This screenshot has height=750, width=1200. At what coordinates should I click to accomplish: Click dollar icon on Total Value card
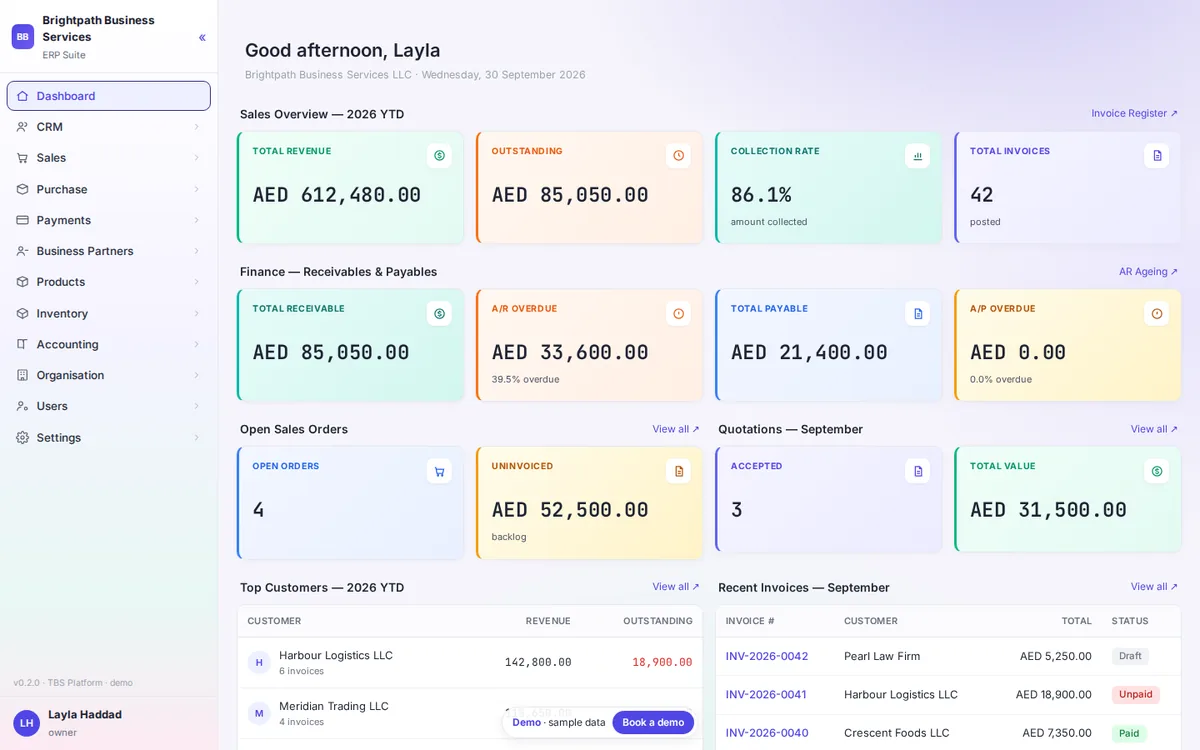1157,471
